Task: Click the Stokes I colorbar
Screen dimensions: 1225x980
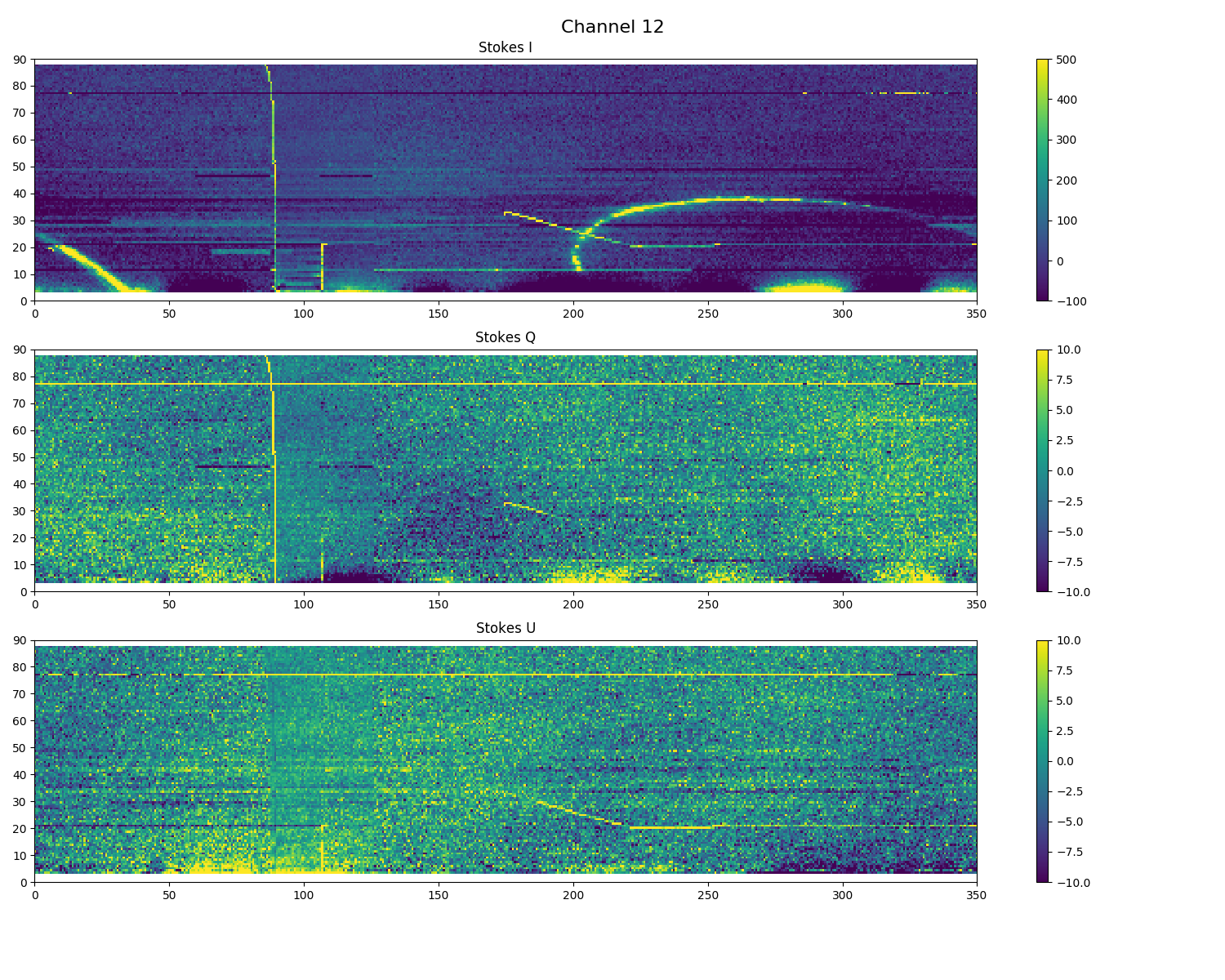Action: pyautogui.click(x=1042, y=180)
